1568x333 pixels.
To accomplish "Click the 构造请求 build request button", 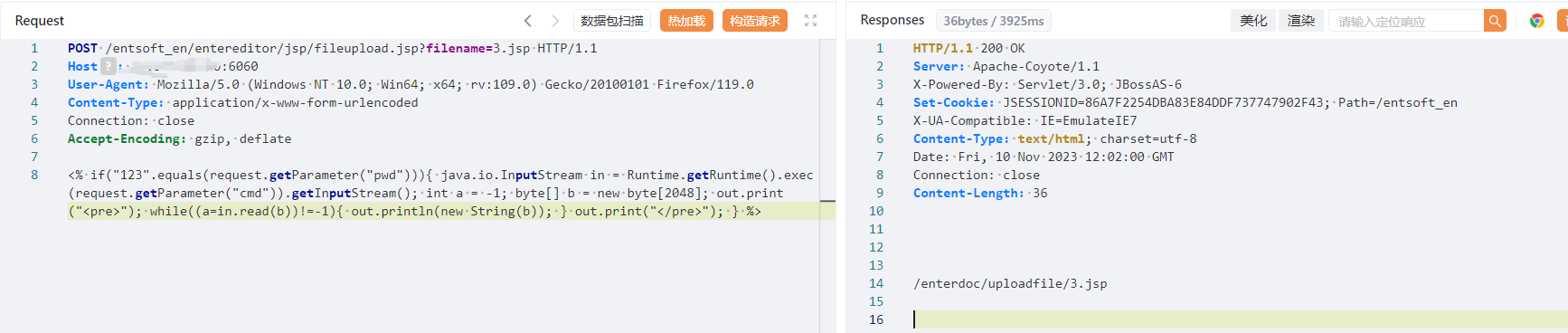I will pos(755,21).
